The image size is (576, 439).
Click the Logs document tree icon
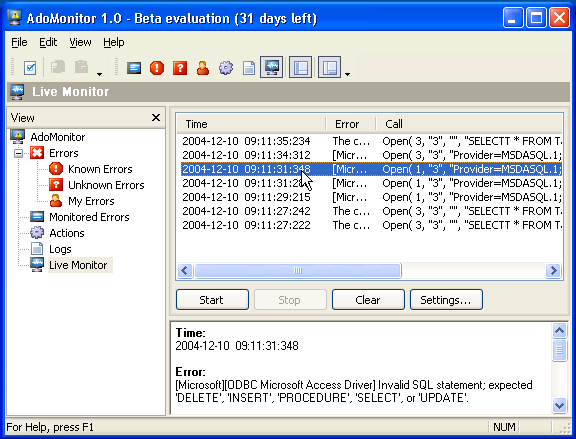pos(37,249)
